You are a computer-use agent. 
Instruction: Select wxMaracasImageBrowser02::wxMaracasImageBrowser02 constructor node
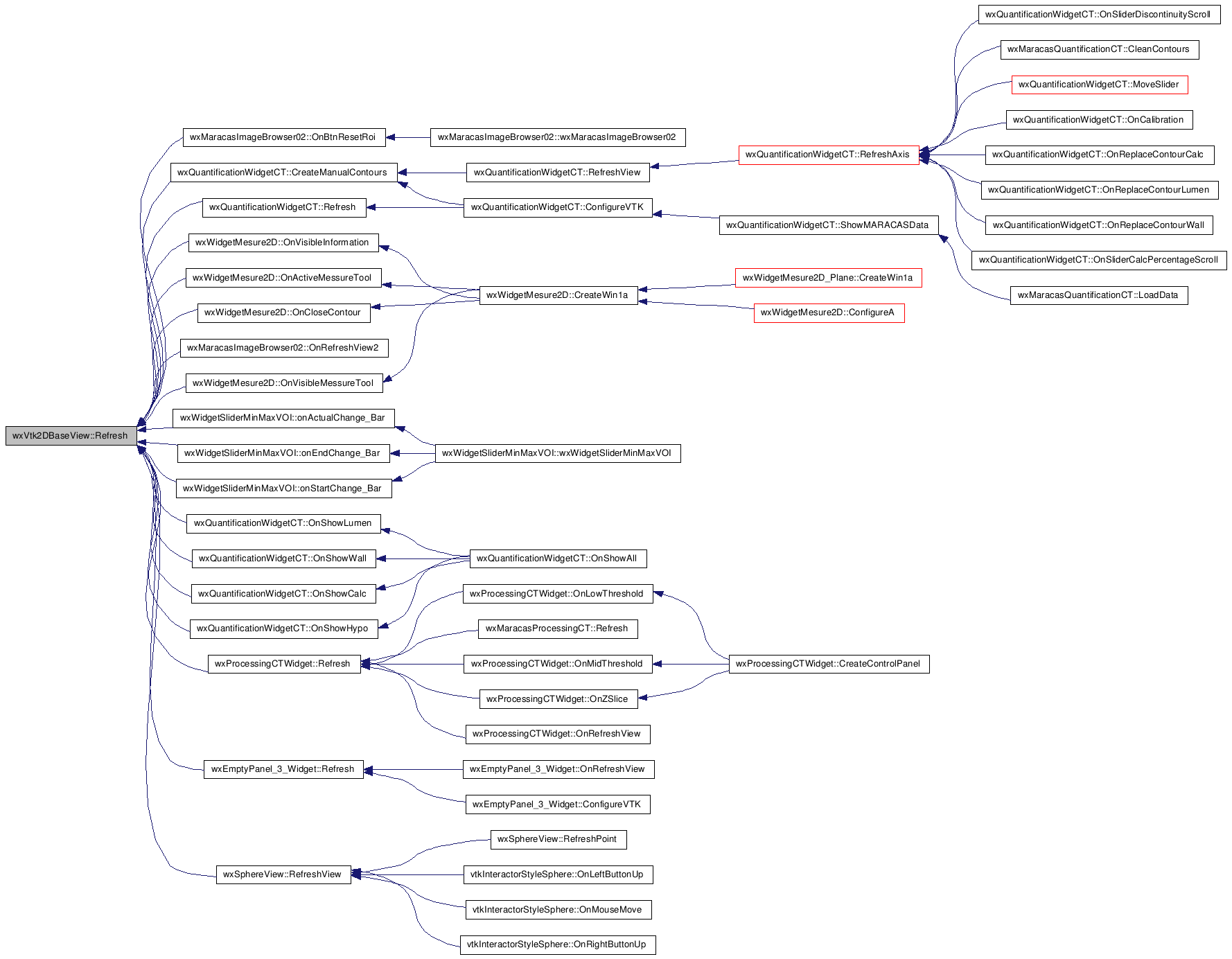point(558,137)
